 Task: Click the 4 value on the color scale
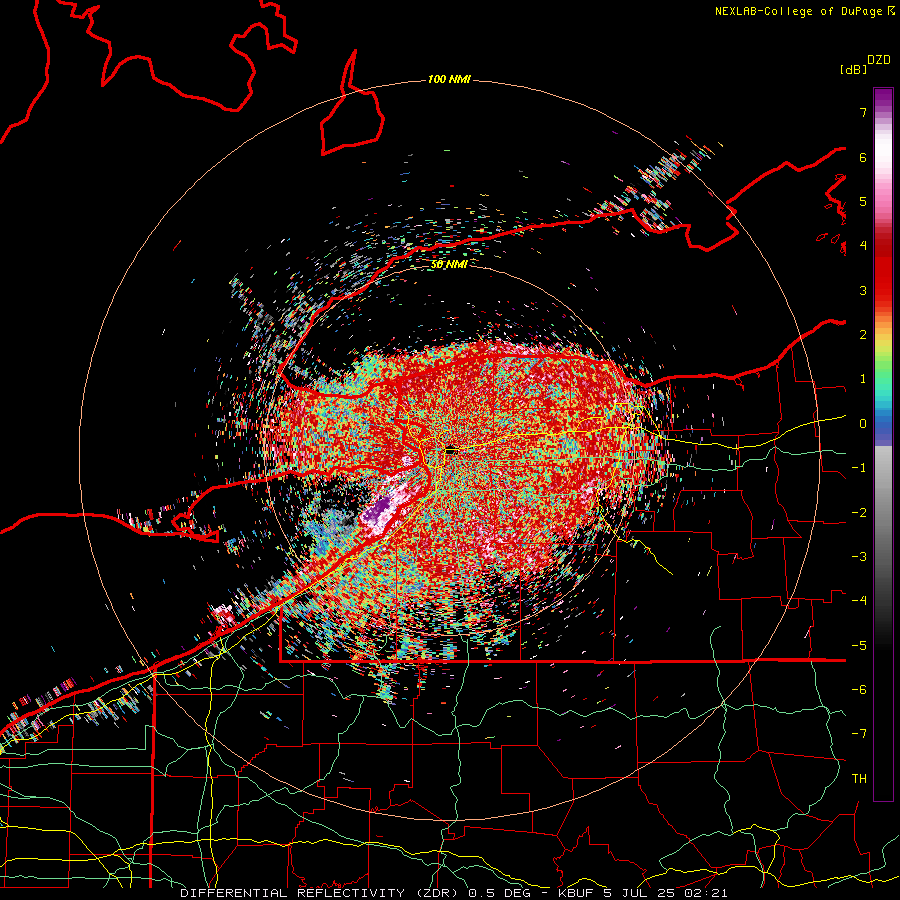pos(863,246)
